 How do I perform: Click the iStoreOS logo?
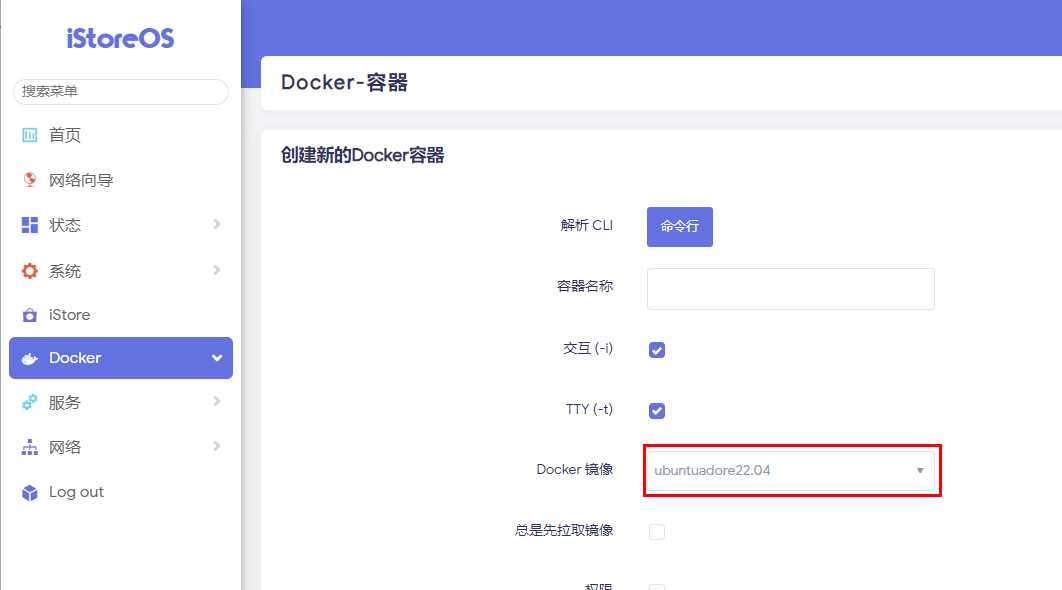(x=121, y=39)
